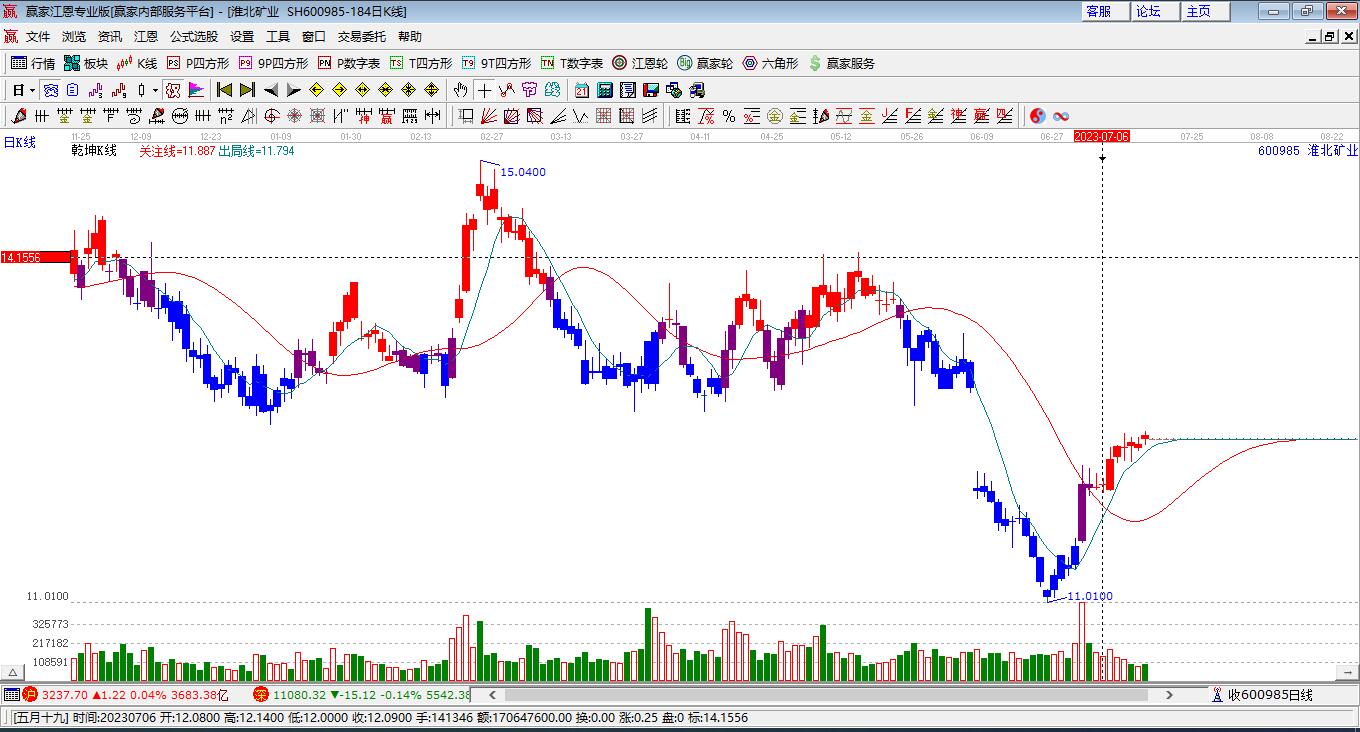The height and width of the screenshot is (732, 1360).
Task: Open the 行情 quotes view
Action: pos(33,63)
